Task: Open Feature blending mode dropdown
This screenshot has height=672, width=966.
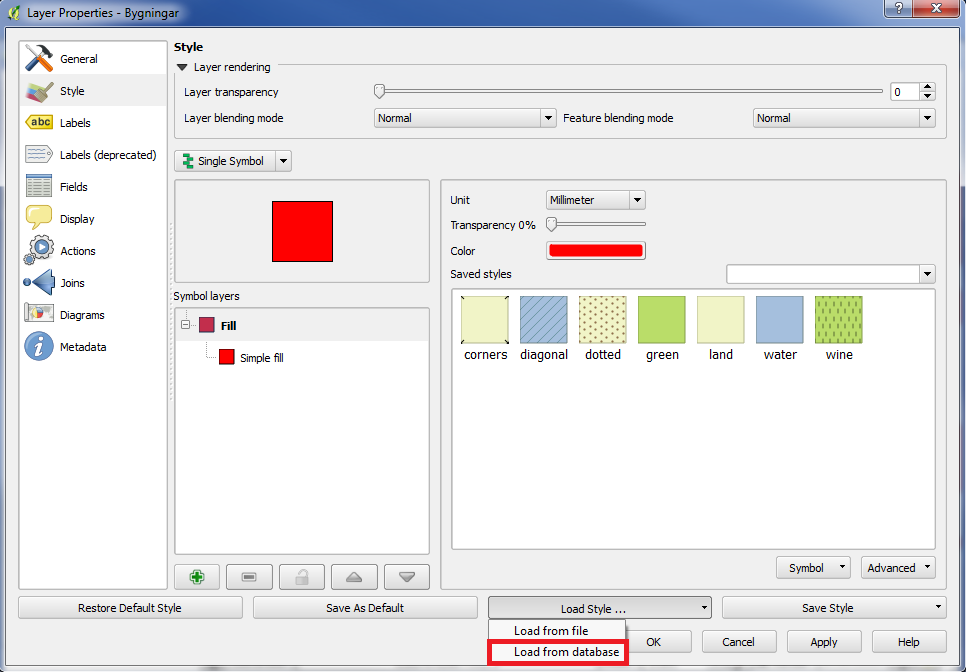Action: click(844, 118)
